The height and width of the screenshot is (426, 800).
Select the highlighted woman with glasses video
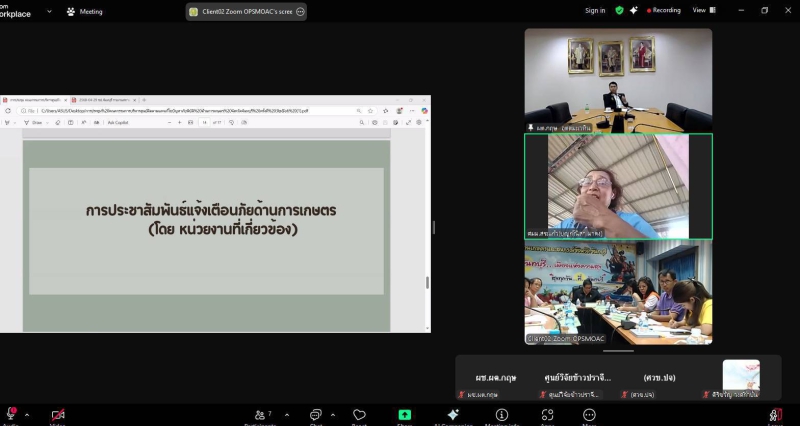618,187
